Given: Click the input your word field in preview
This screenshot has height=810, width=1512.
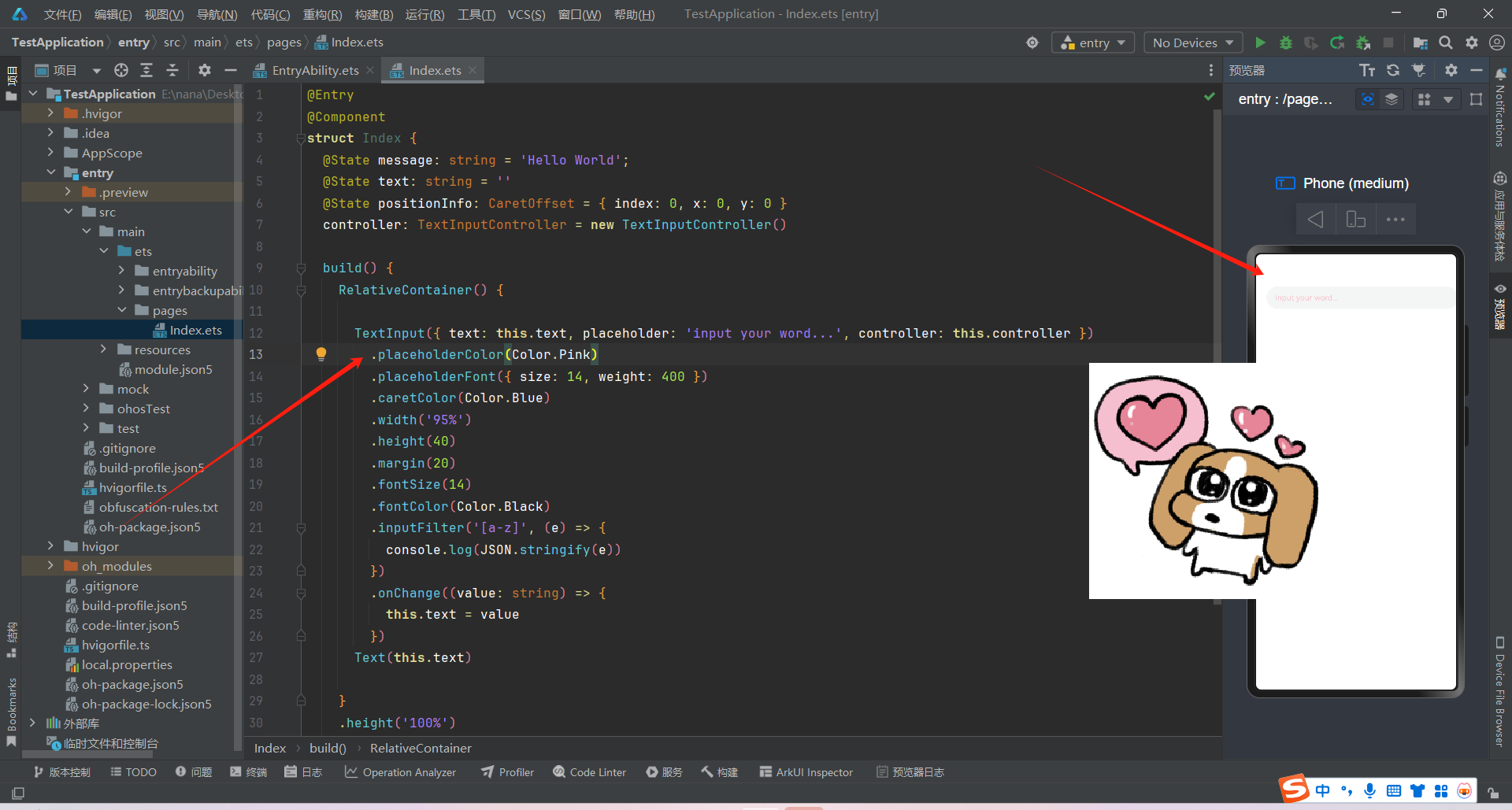Looking at the screenshot, I should click(1360, 298).
